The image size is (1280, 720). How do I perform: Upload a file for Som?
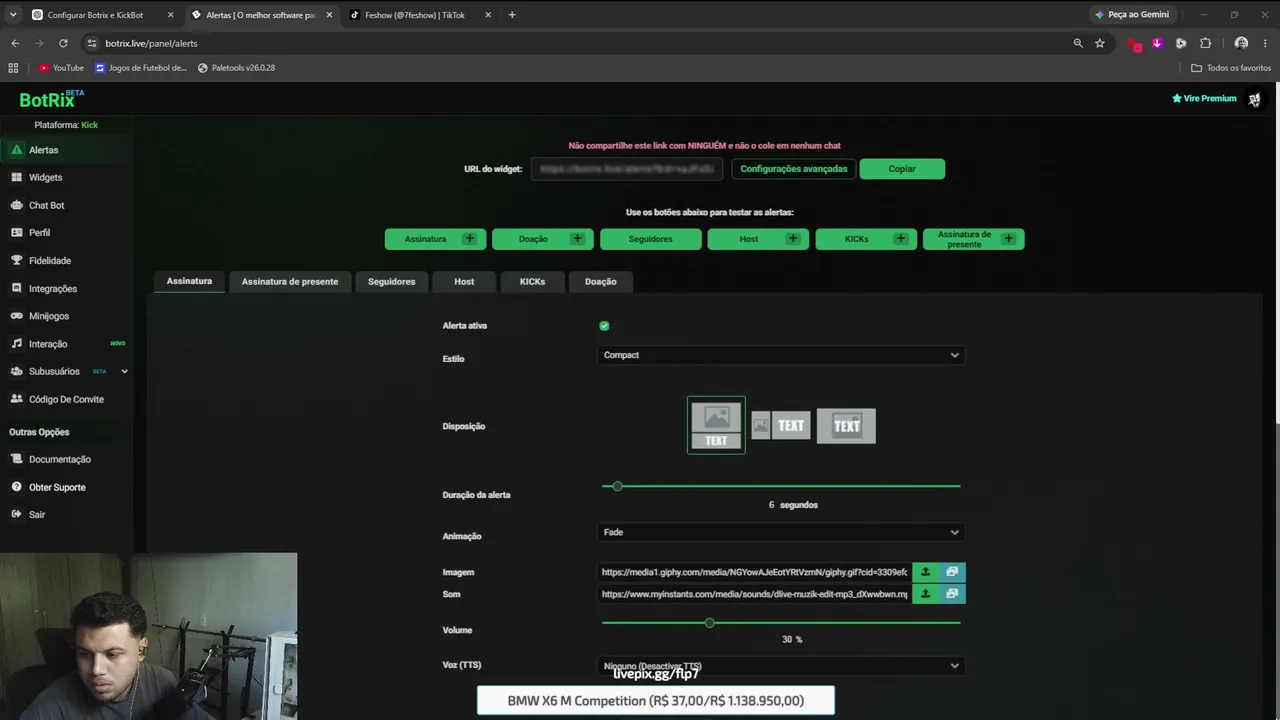coord(925,594)
